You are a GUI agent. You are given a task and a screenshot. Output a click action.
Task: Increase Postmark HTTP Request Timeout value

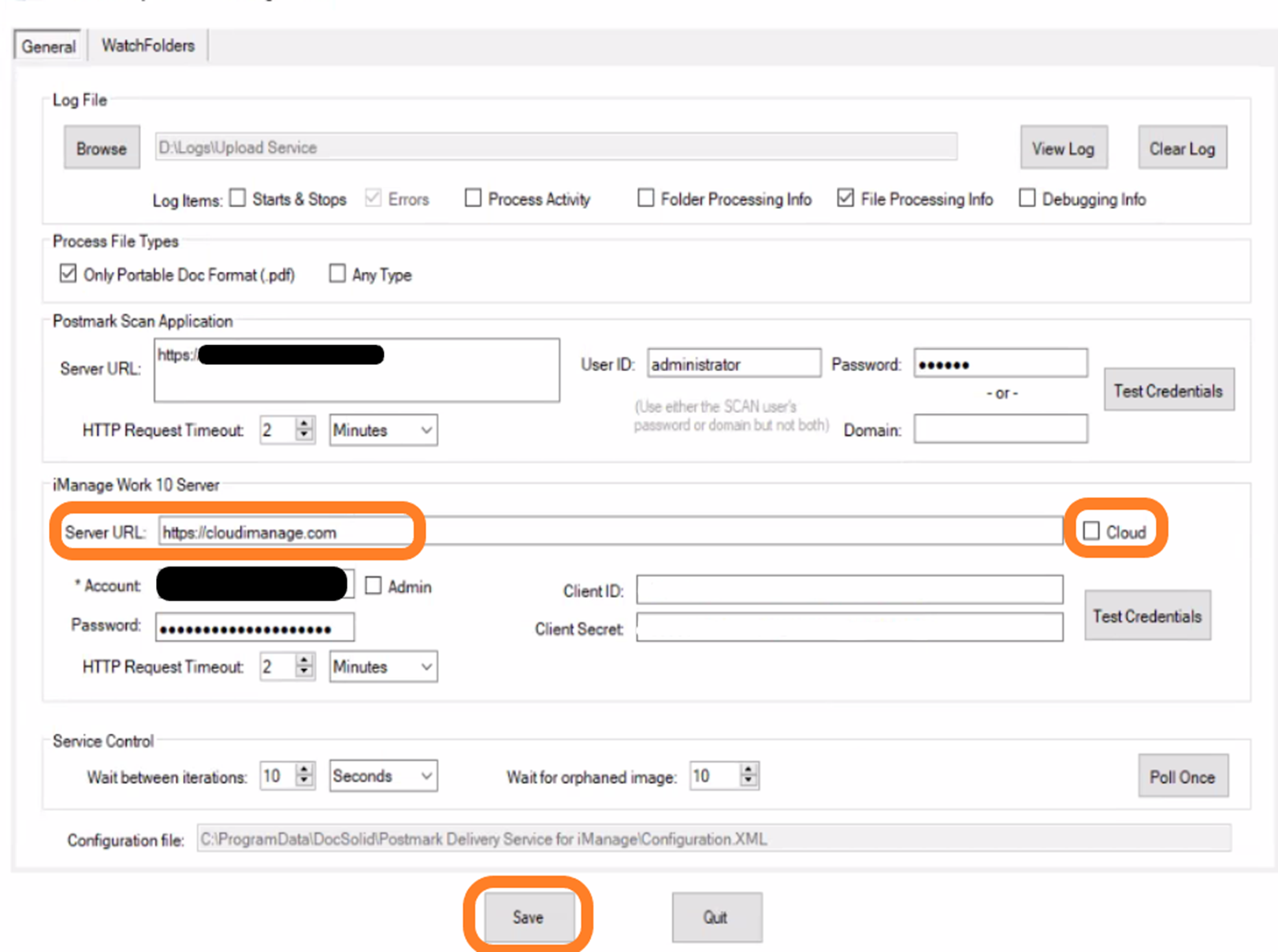(304, 424)
